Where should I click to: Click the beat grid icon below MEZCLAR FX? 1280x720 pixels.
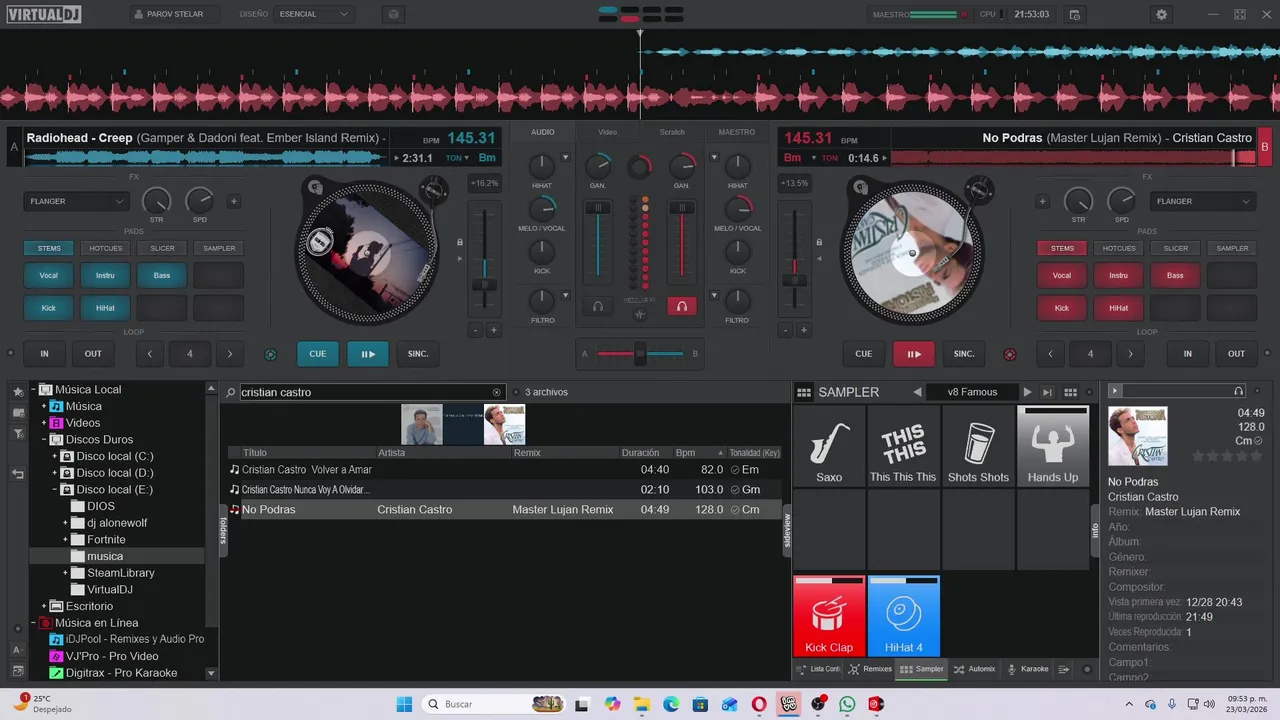click(640, 314)
